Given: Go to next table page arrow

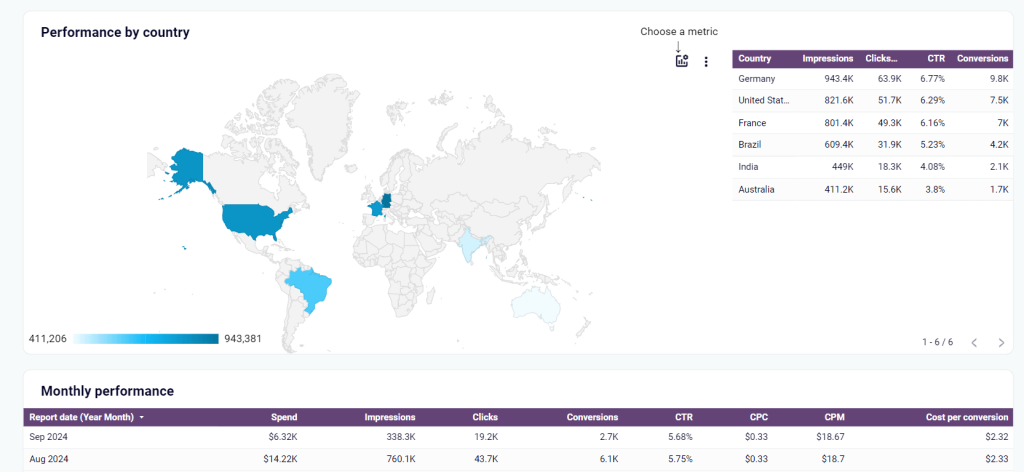Looking at the screenshot, I should click(x=1001, y=342).
